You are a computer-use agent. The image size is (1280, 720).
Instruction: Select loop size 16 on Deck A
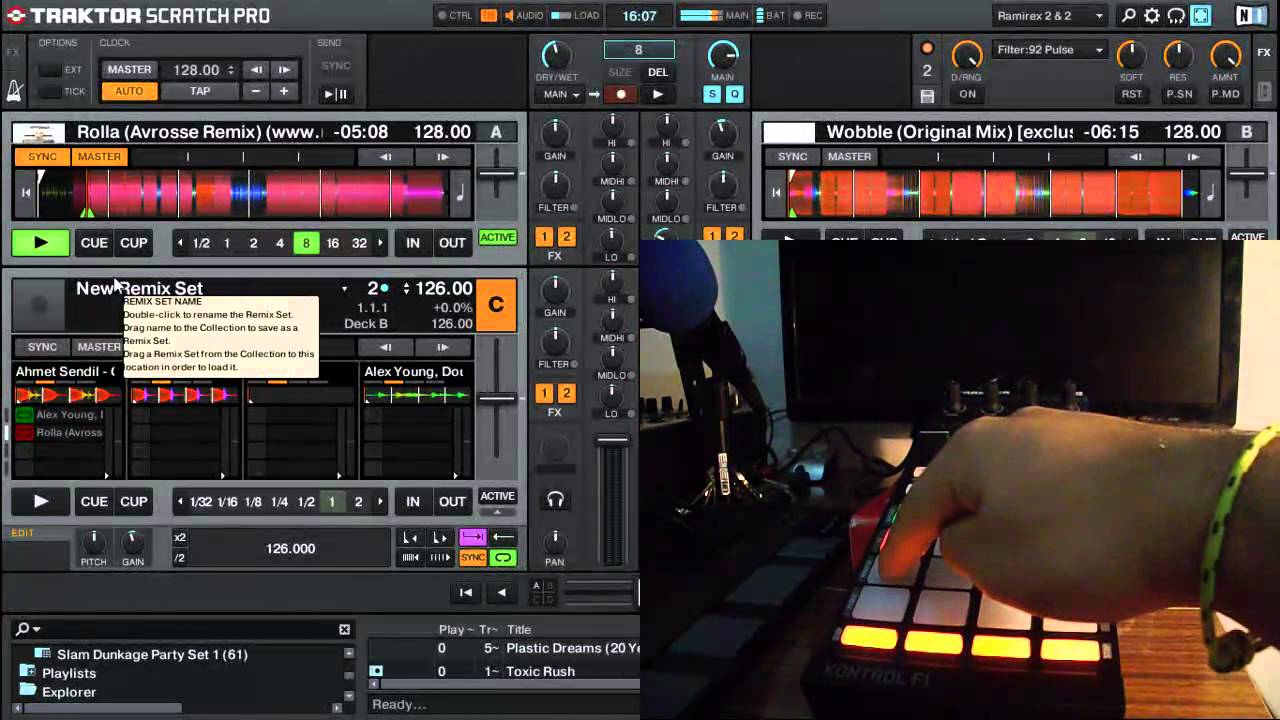tap(332, 243)
